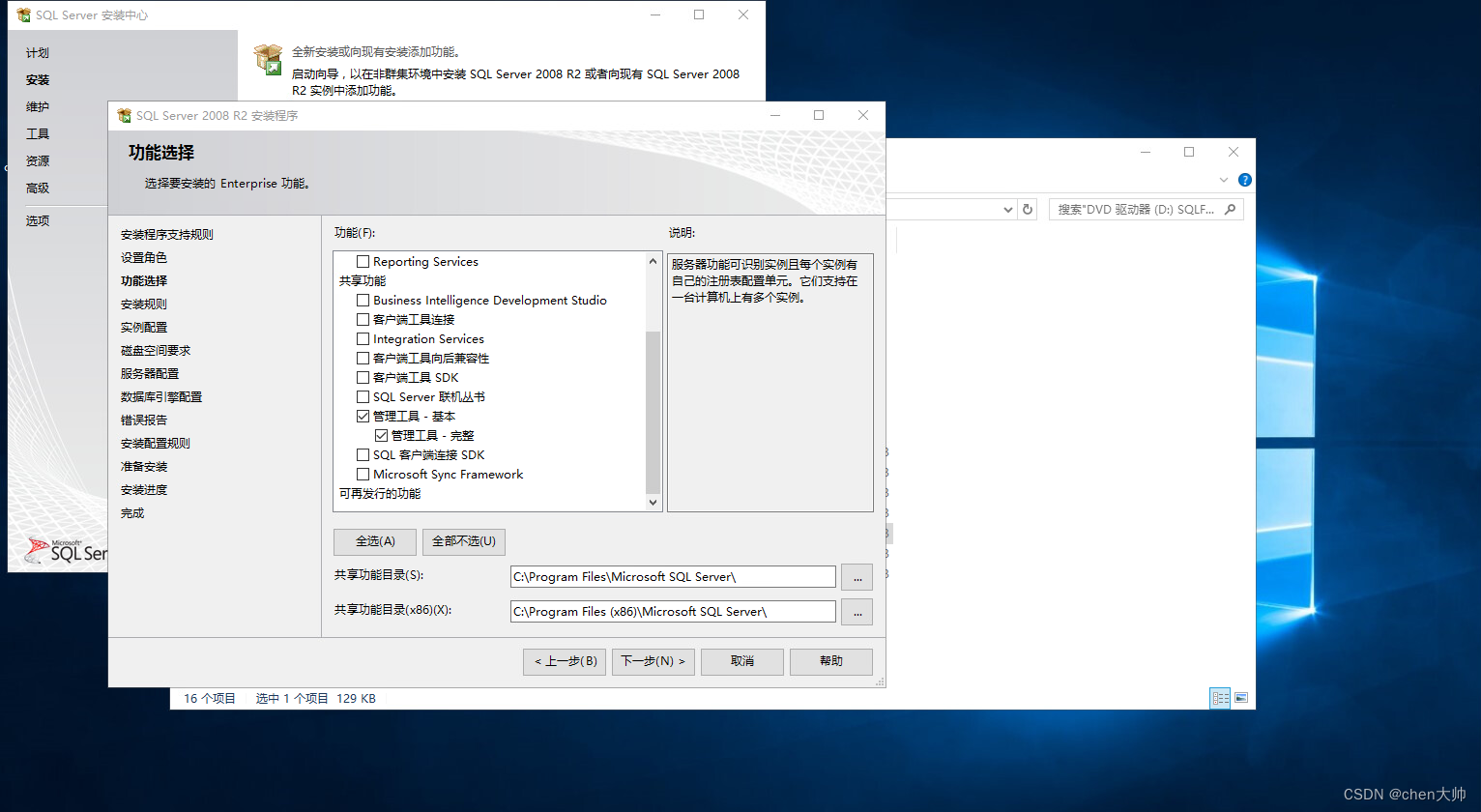
Task: Click SQL Server 安装中心 title bar icon
Action: point(24,15)
